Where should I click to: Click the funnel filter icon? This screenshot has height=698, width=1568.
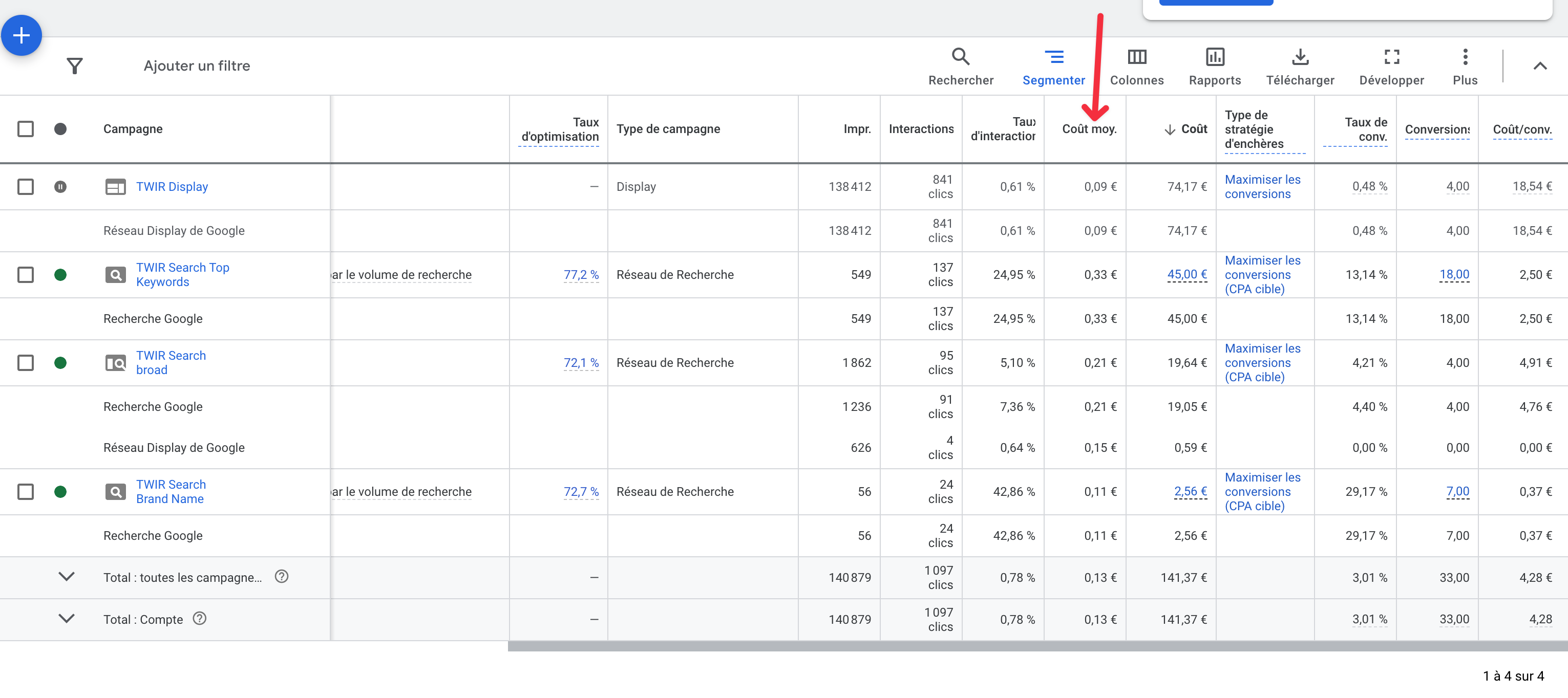[74, 66]
